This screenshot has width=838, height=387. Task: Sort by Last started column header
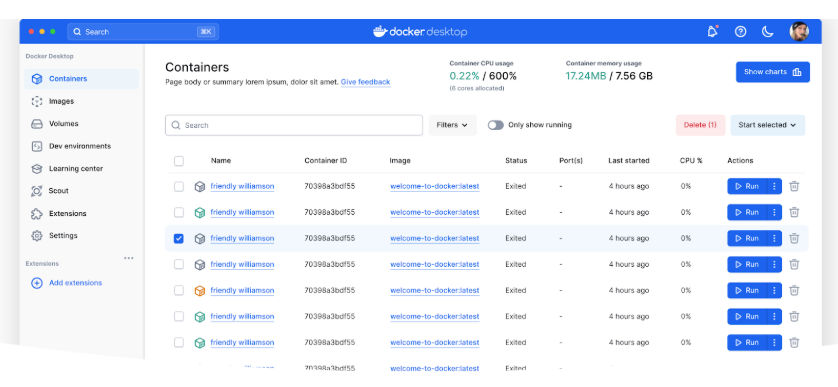pyautogui.click(x=629, y=161)
